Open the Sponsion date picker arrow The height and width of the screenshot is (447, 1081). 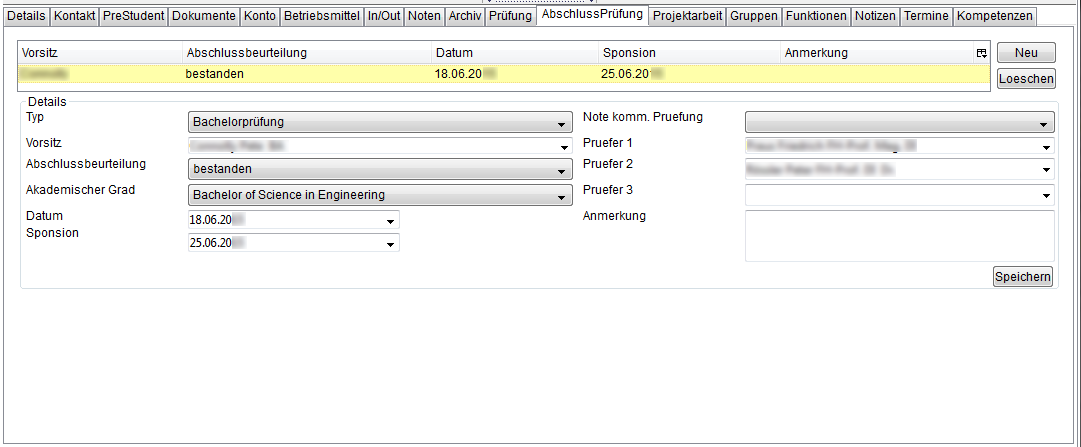pos(390,243)
